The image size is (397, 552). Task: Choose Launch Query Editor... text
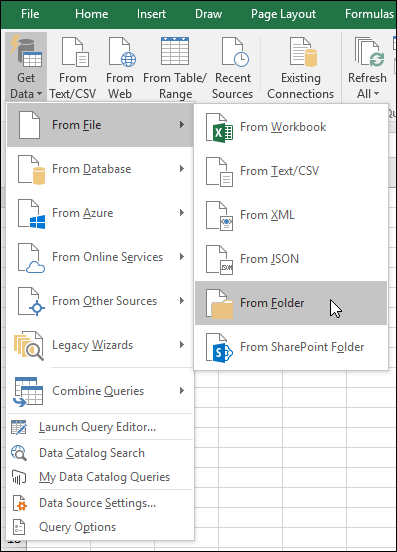[x=97, y=427]
